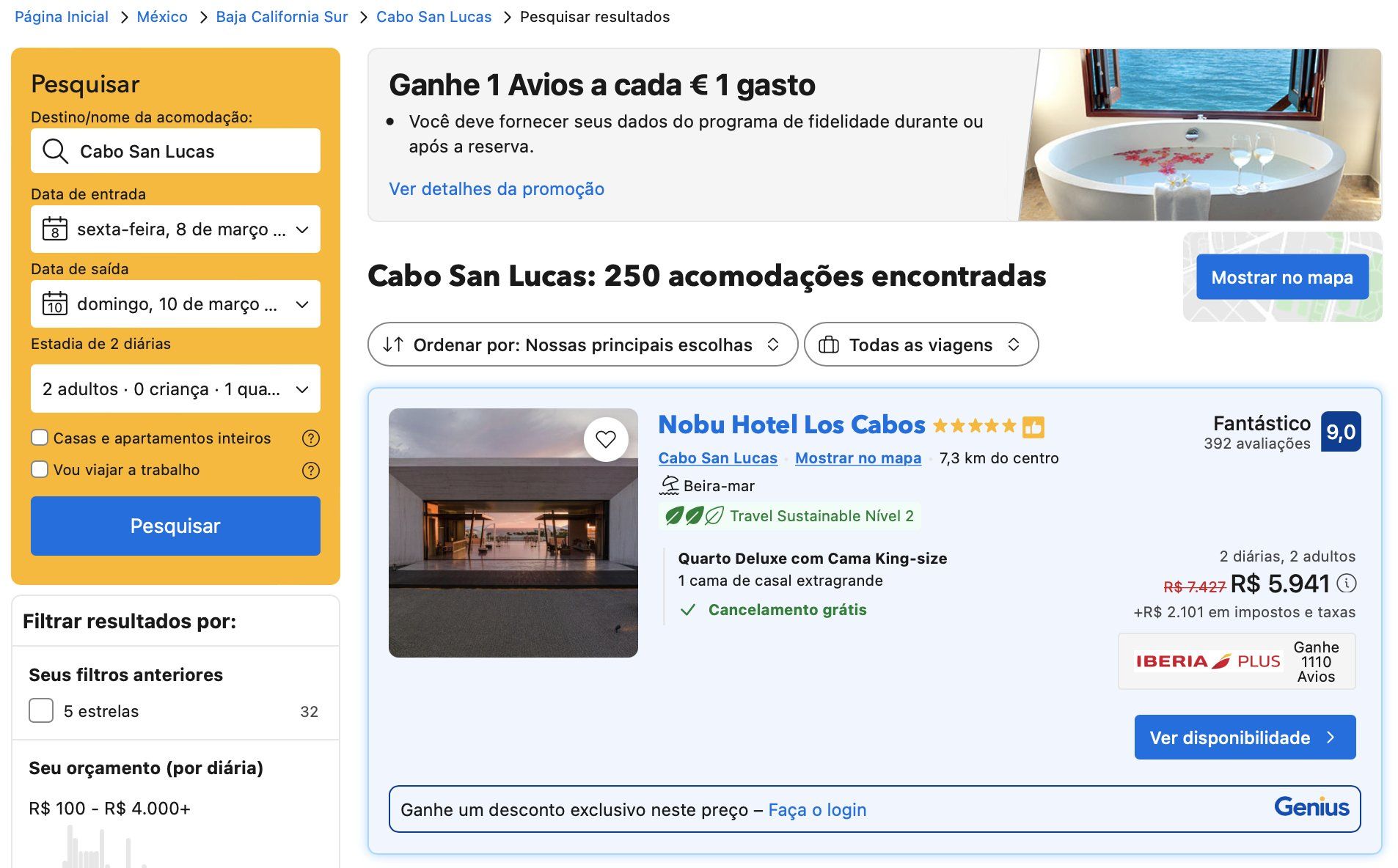Click the 9,0 review score badge

point(1340,432)
